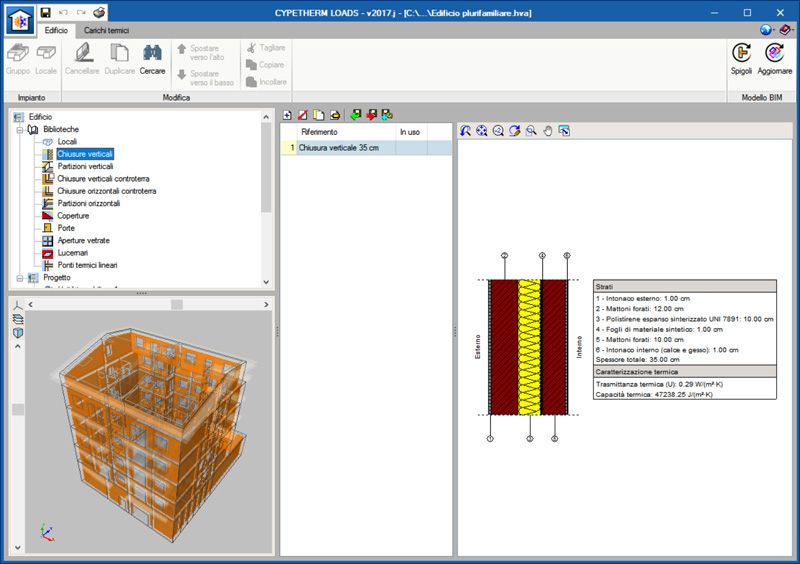Viewport: 800px width, 564px height.
Task: Select Porte tree item
Action: coord(66,228)
